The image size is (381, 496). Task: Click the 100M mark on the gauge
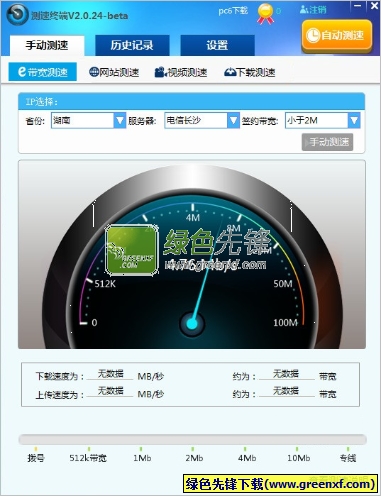click(x=285, y=322)
